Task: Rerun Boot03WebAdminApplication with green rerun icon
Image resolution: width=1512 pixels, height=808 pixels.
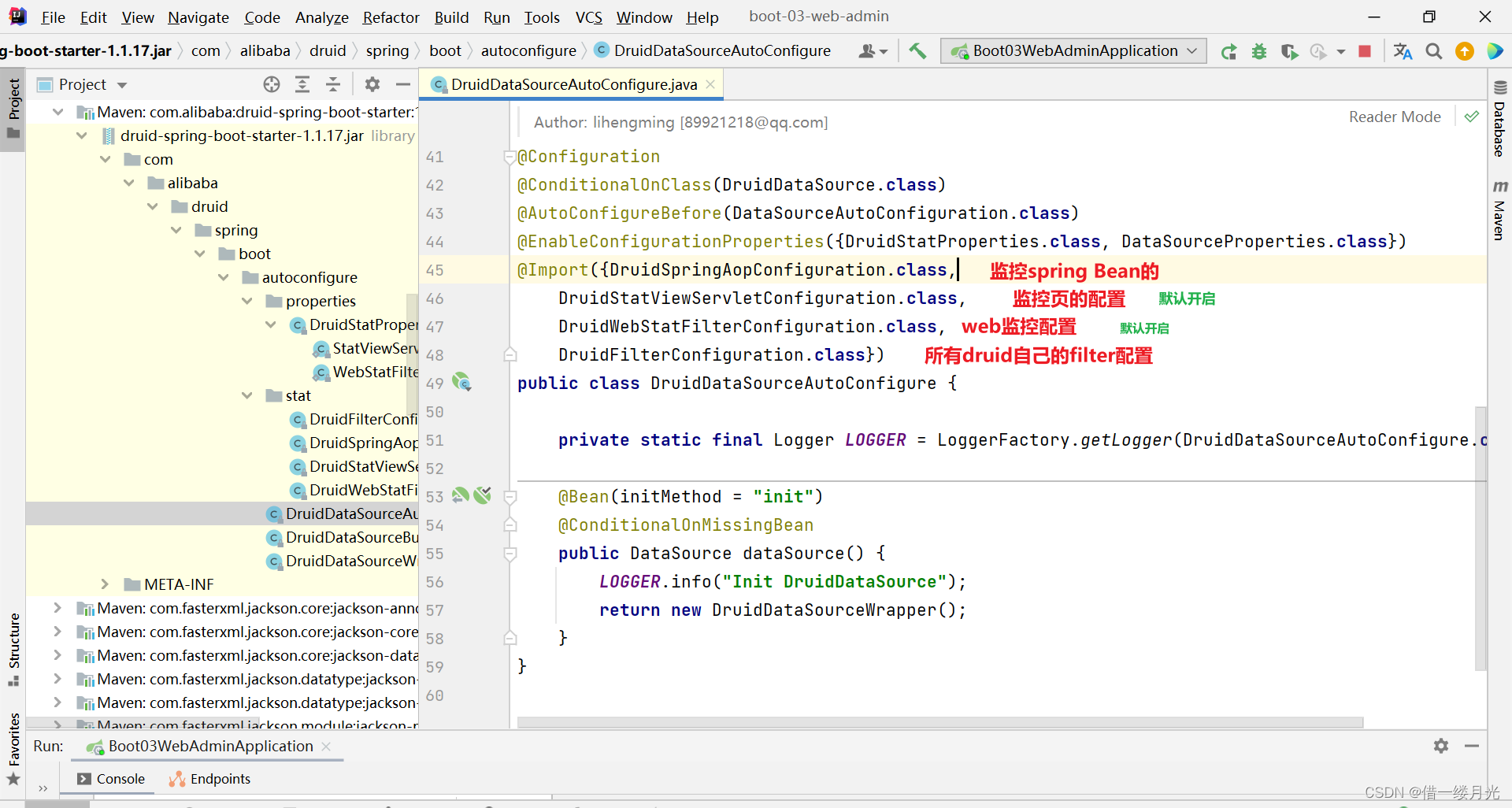Action: click(1228, 52)
